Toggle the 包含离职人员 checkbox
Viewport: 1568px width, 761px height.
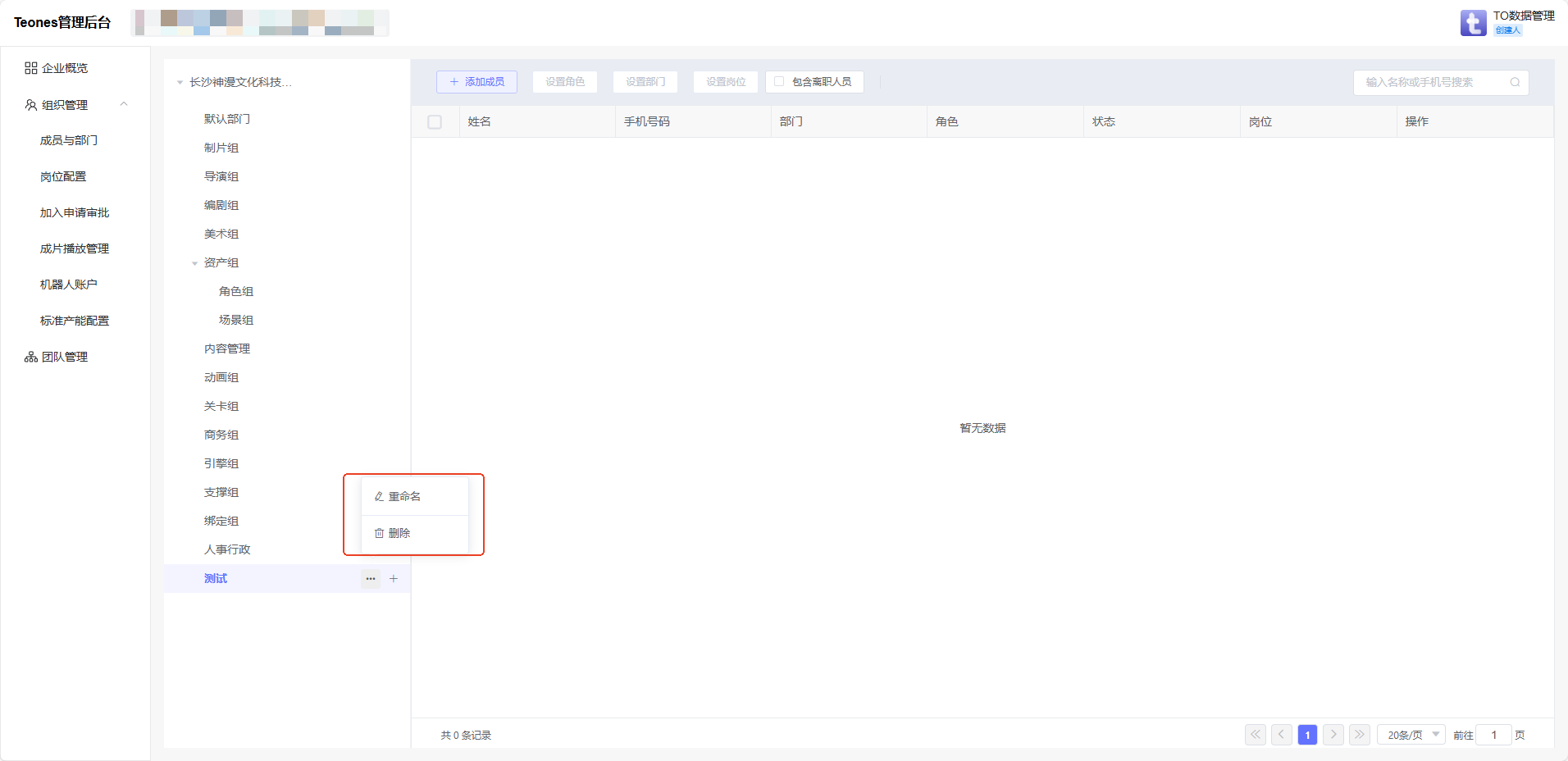pyautogui.click(x=779, y=82)
